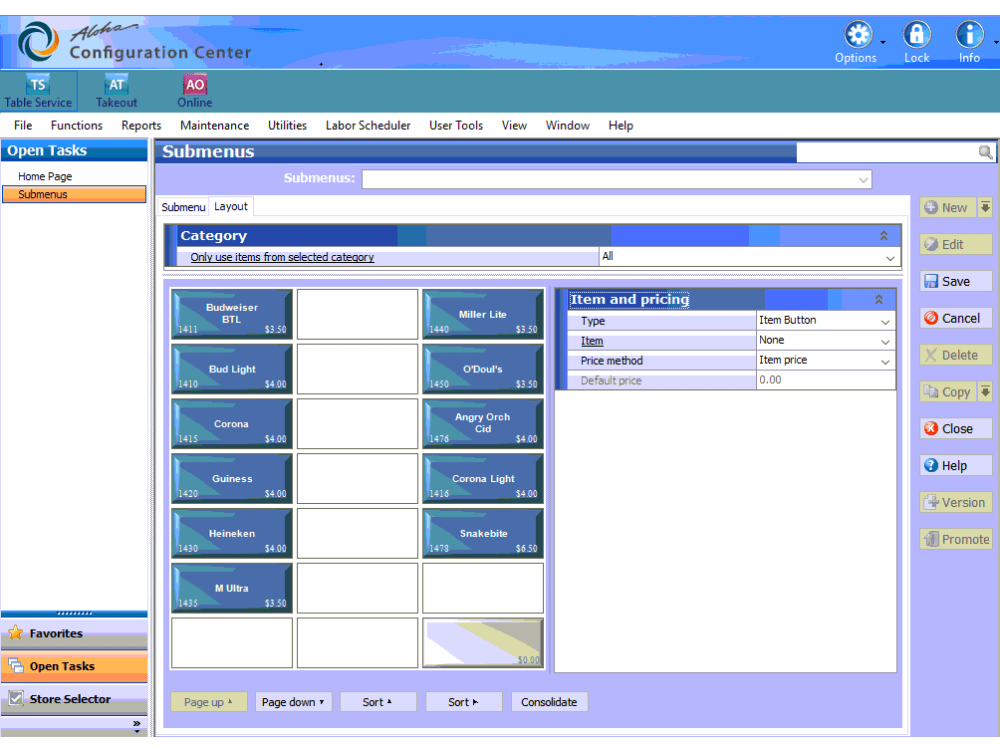1000x750 pixels.
Task: Open the Copy button dropdown arrow
Action: [985, 392]
